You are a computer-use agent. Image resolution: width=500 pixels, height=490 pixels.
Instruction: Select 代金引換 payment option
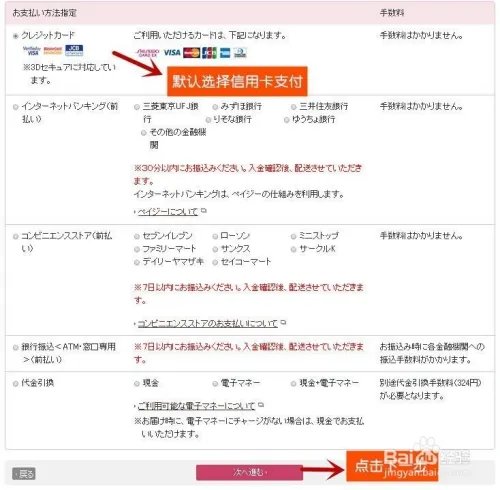[15, 384]
